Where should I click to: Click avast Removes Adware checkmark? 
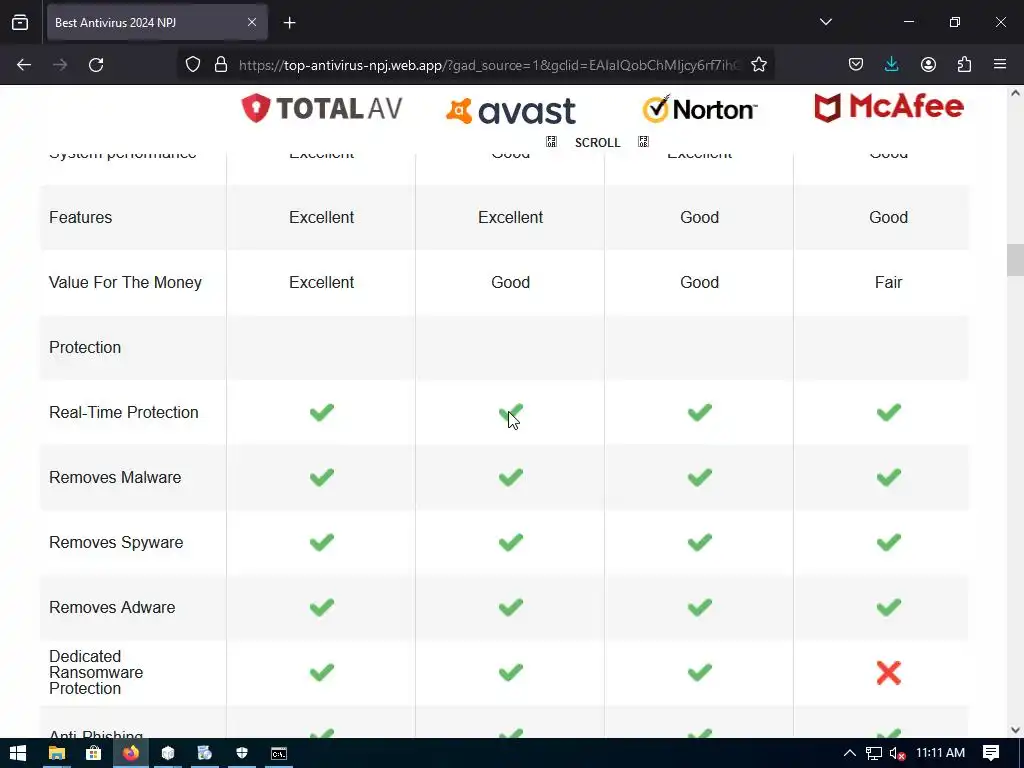point(511,607)
